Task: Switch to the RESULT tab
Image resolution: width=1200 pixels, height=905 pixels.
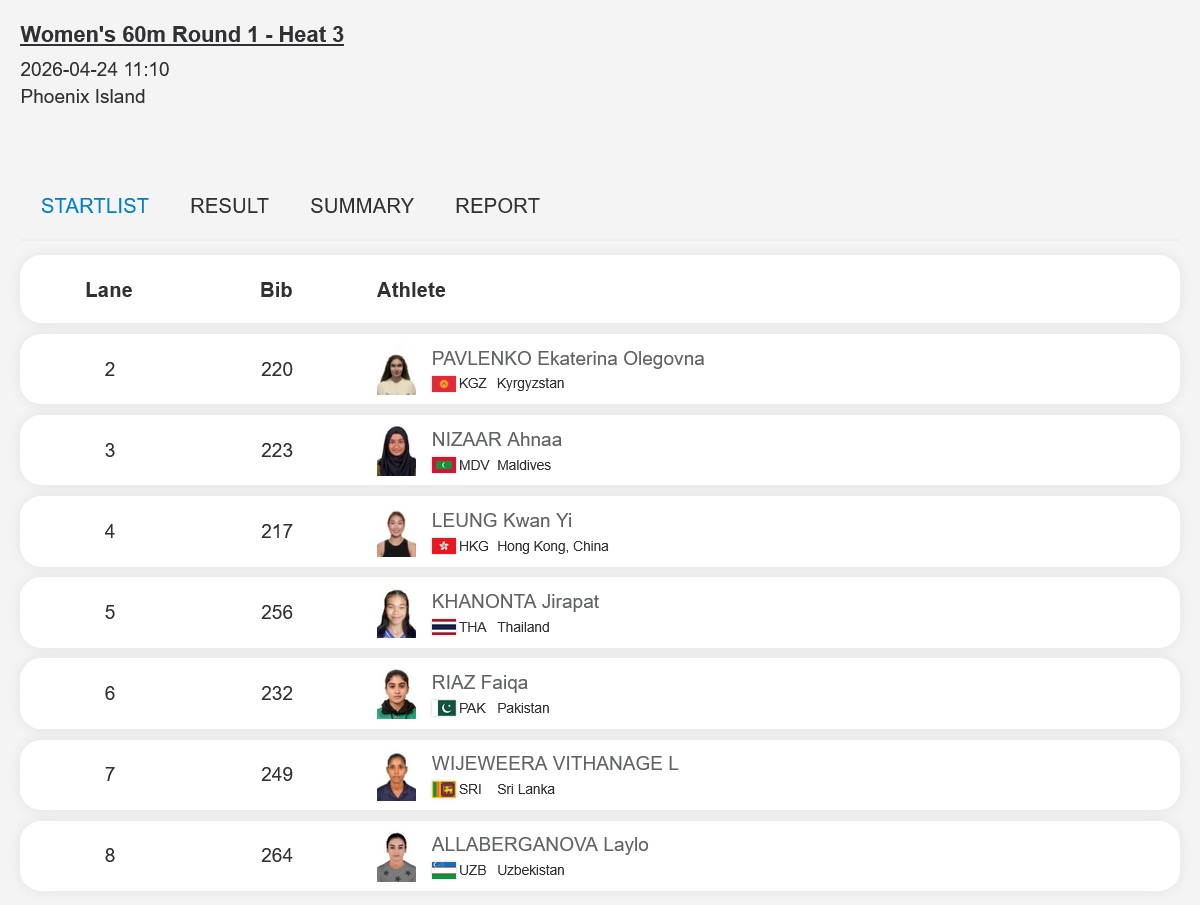Action: 229,206
